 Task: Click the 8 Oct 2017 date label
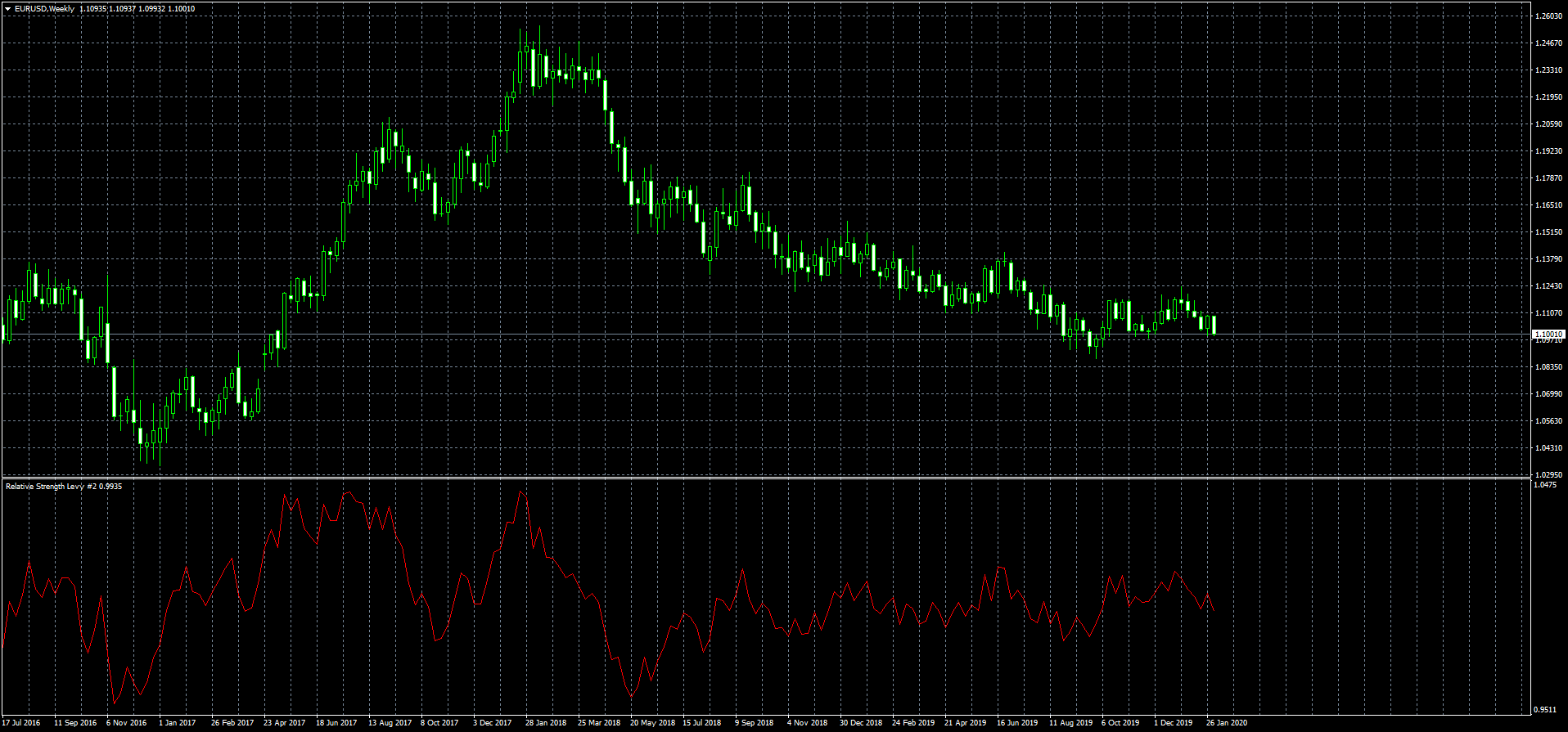pos(439,723)
